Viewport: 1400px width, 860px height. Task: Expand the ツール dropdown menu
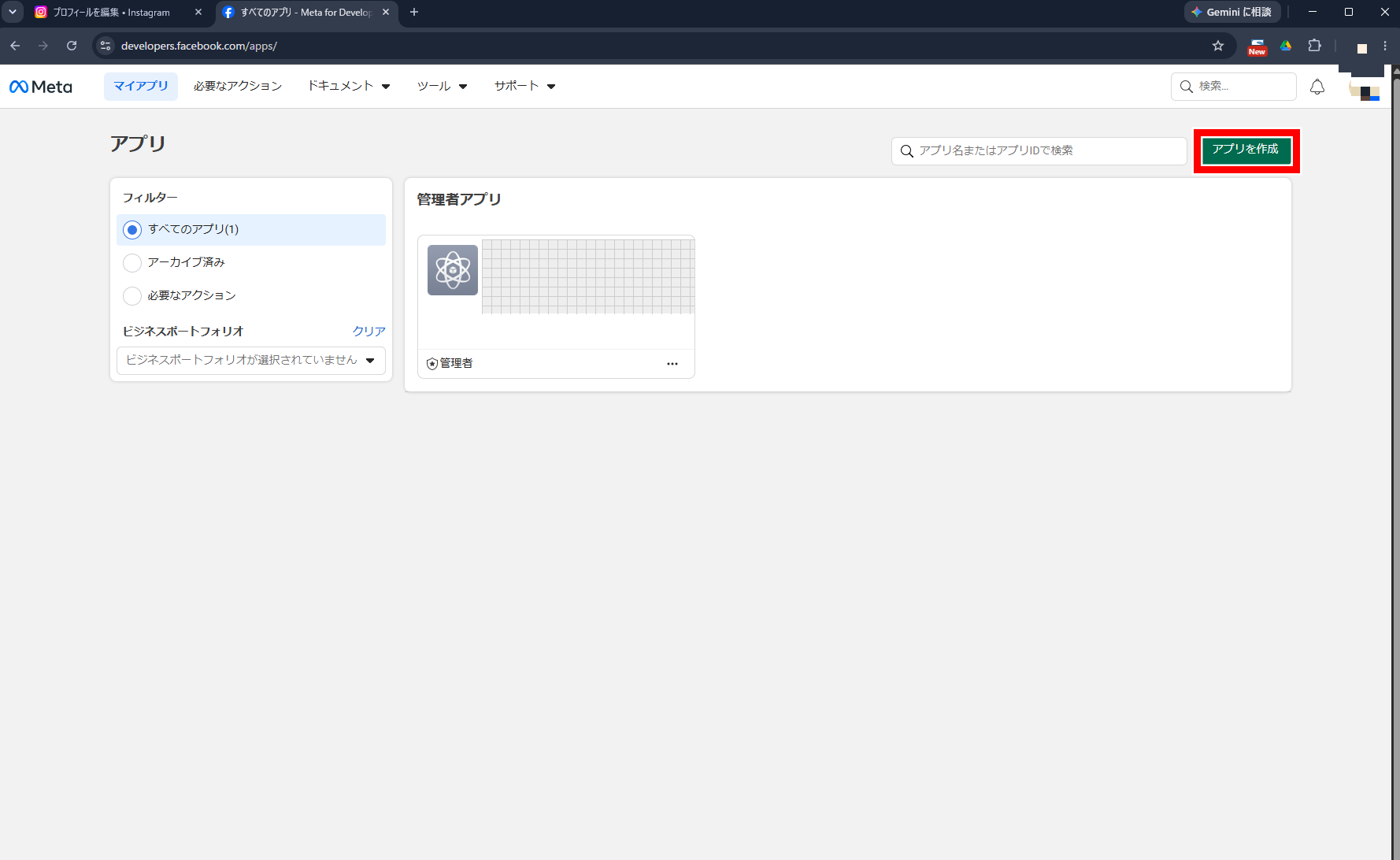tap(443, 86)
